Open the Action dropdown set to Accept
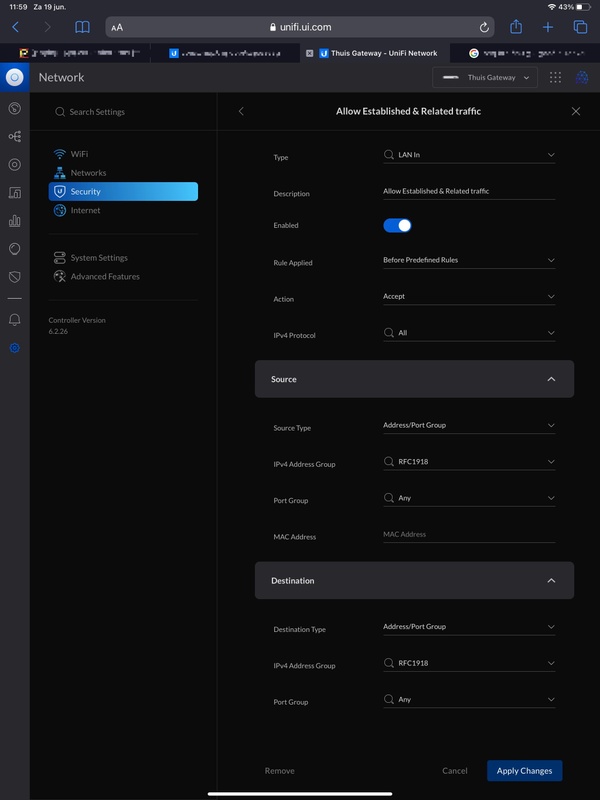 468,296
